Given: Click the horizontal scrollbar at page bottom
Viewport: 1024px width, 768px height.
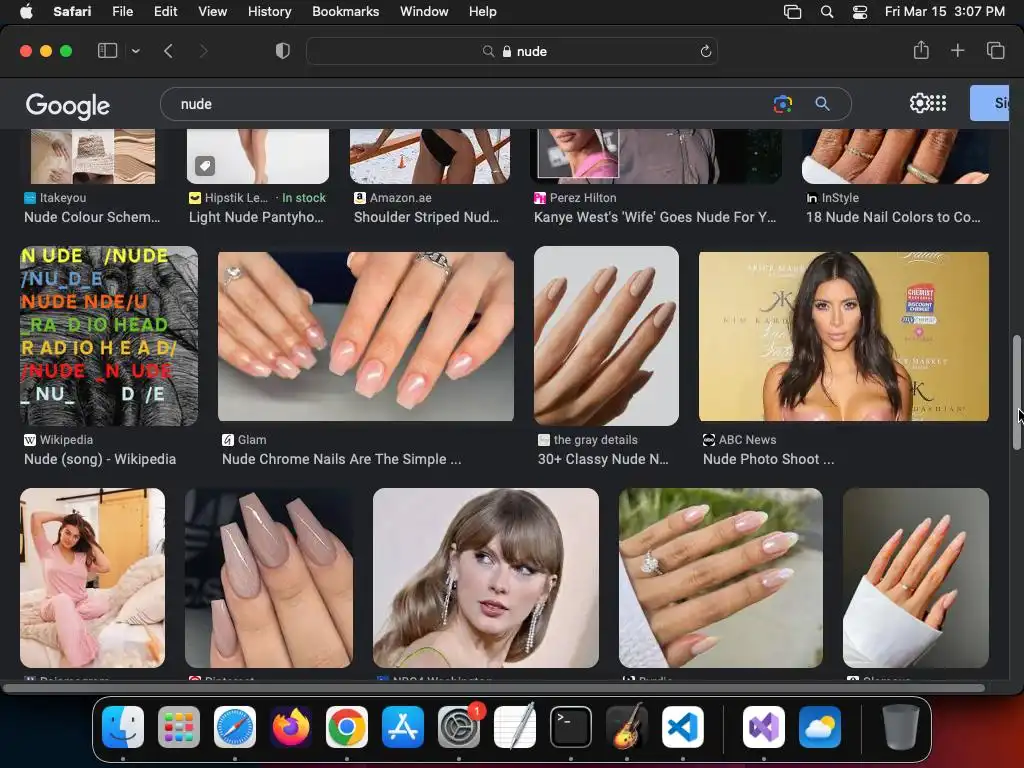Looking at the screenshot, I should click(x=494, y=688).
